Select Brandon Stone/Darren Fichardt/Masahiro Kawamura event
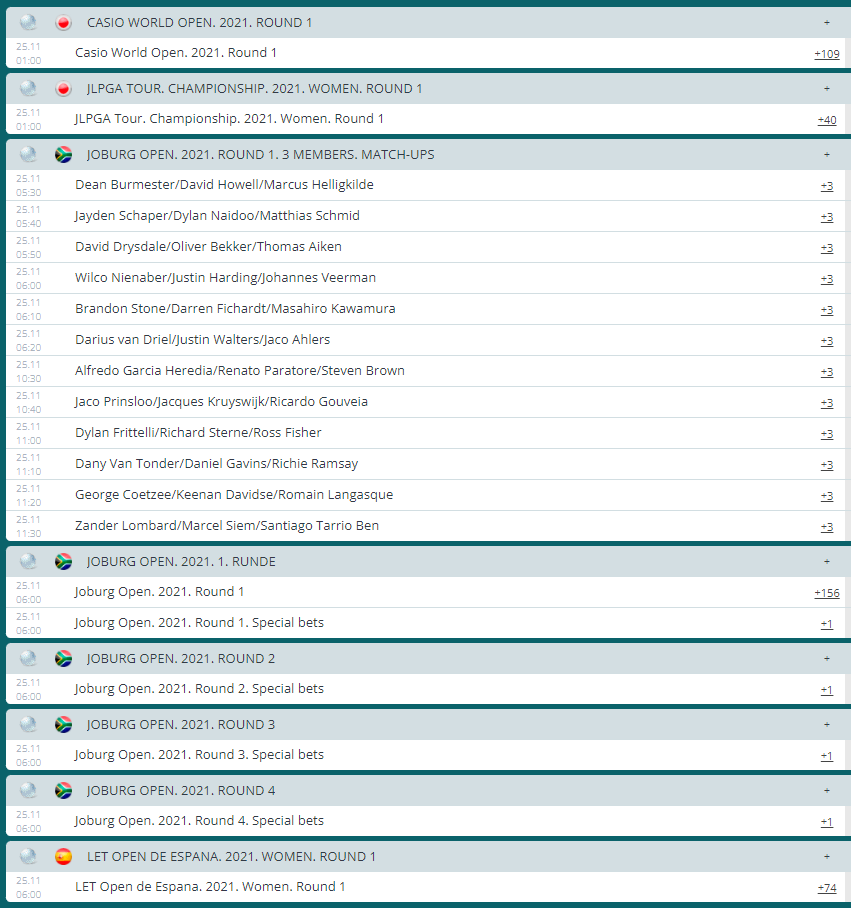This screenshot has height=908, width=851. tap(236, 309)
